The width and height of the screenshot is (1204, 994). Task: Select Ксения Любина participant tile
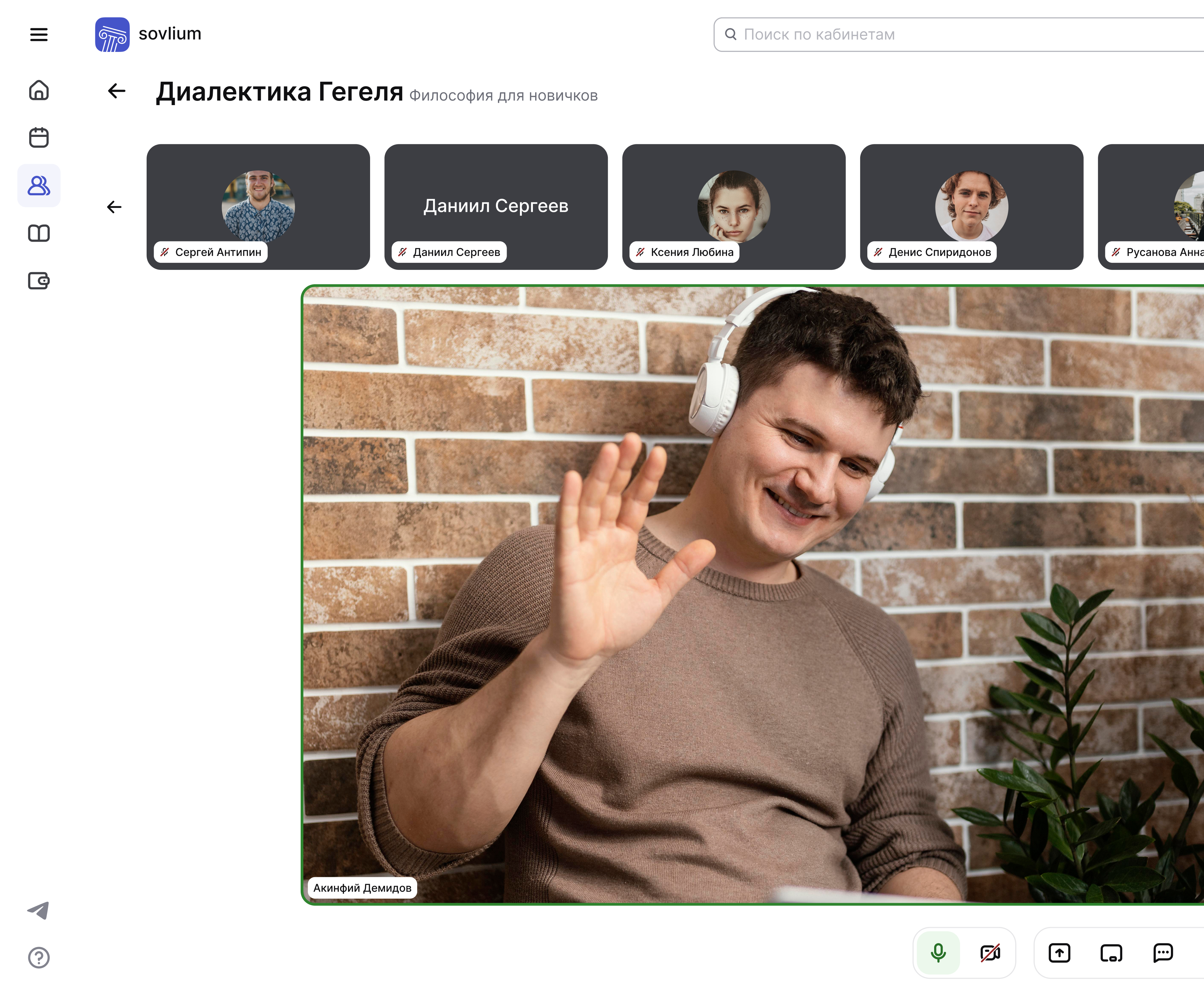(733, 206)
